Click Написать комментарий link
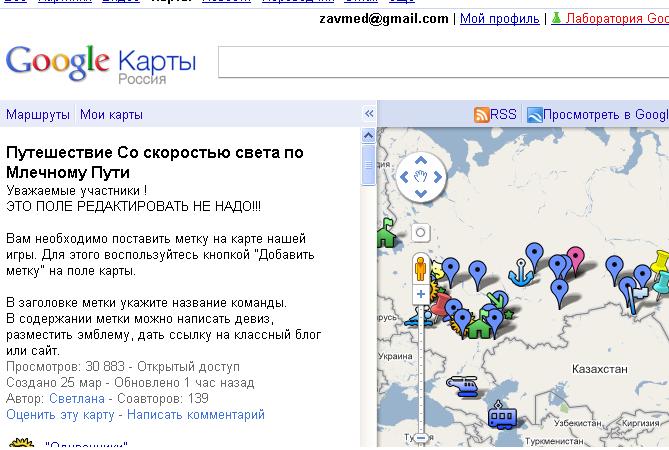The width and height of the screenshot is (669, 450). click(x=196, y=415)
